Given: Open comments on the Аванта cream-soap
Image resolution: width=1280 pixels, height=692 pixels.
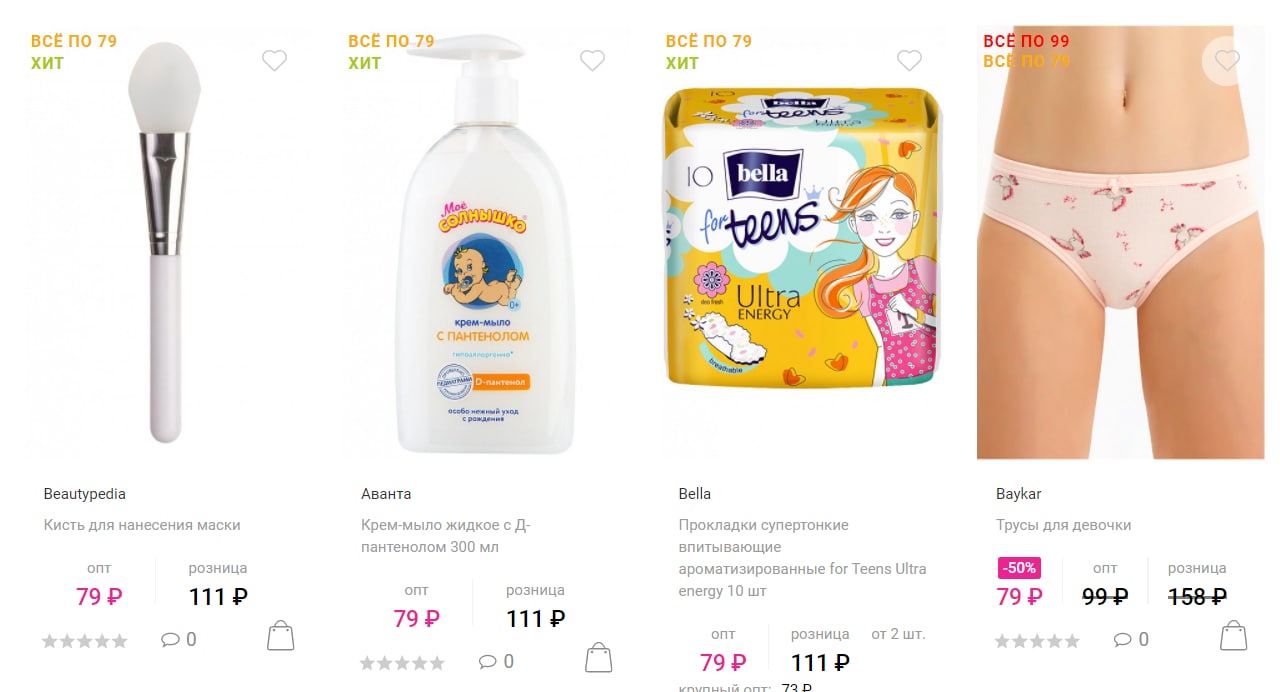Looking at the screenshot, I should (496, 661).
